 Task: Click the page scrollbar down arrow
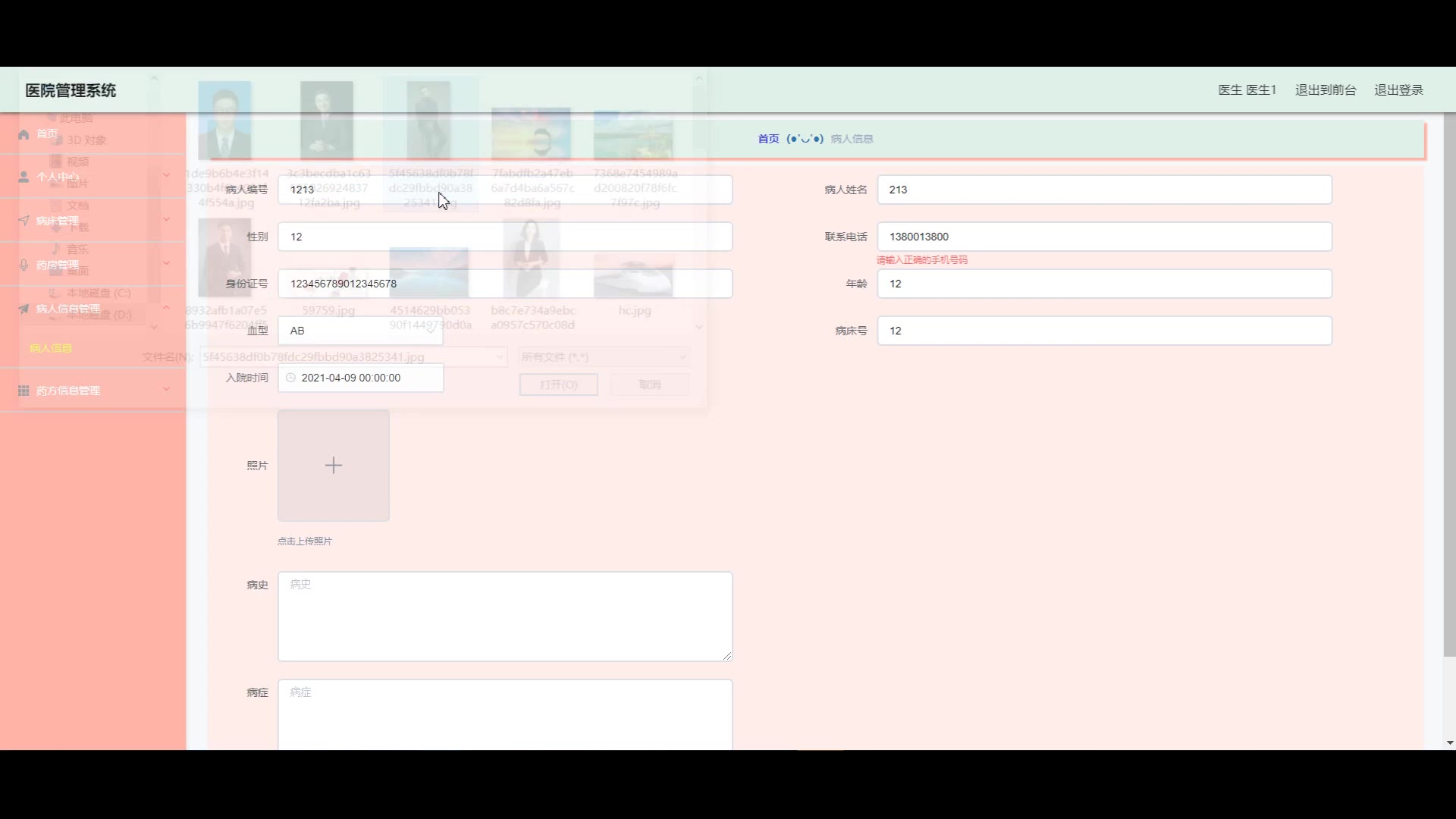click(x=1450, y=743)
